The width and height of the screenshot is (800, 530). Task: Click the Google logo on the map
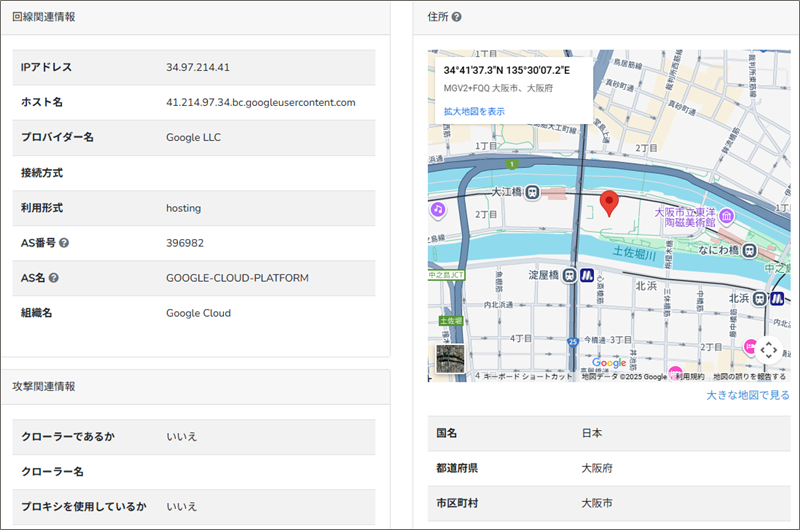[x=609, y=362]
